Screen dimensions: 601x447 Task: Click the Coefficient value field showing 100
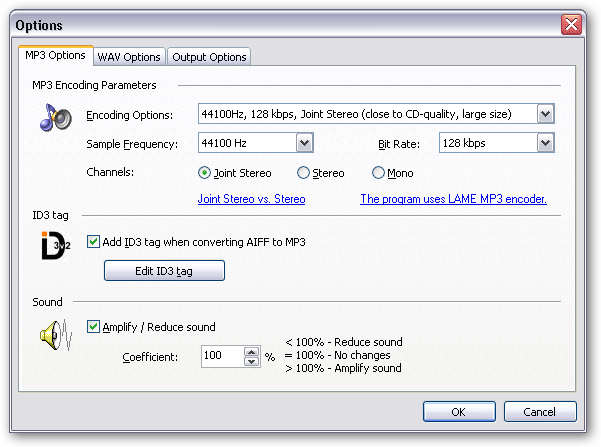[x=222, y=357]
